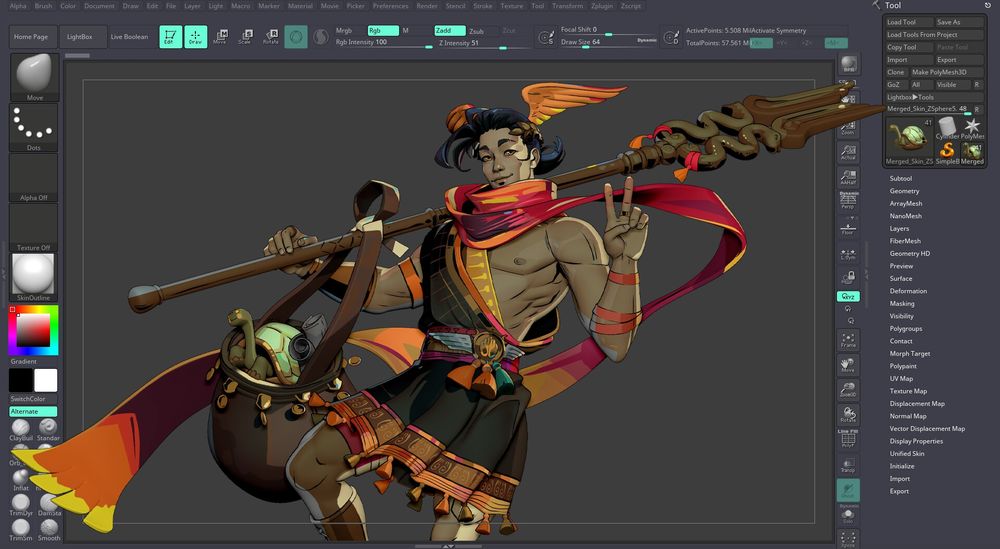Click the GoZ button

point(895,84)
